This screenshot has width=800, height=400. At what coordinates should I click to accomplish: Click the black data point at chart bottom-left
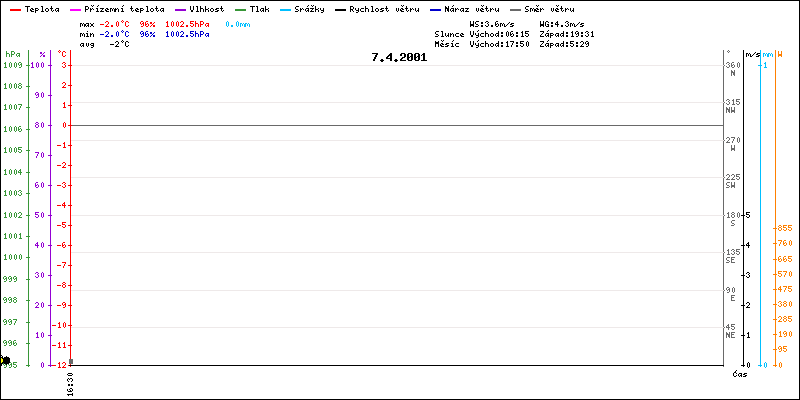point(5,360)
